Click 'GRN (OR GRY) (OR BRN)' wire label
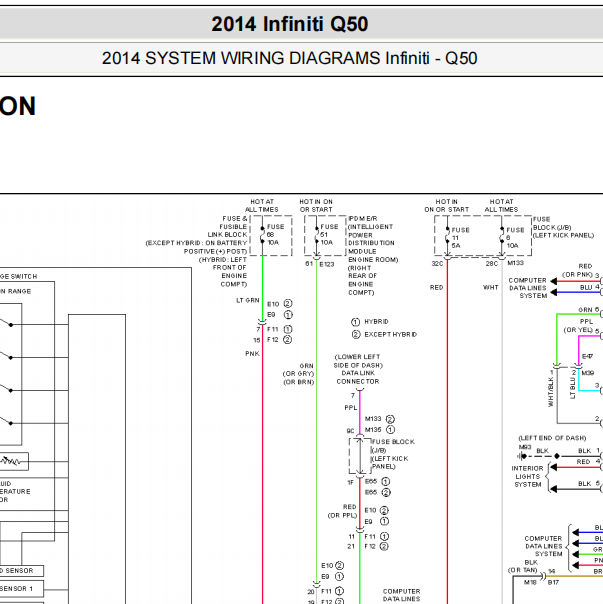Image resolution: width=603 pixels, height=604 pixels. pyautogui.click(x=299, y=374)
